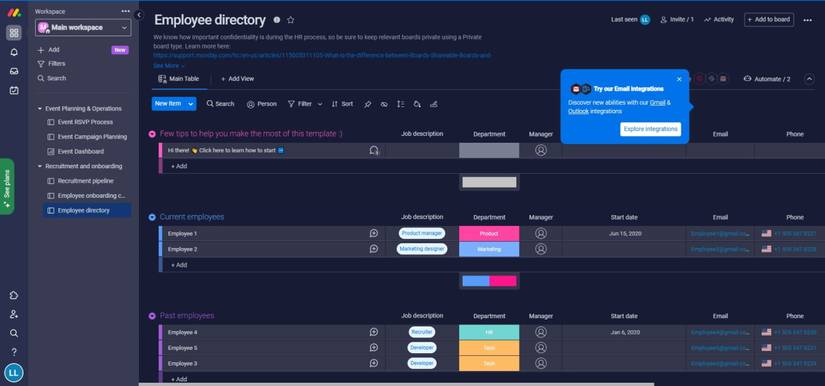Click Product department cell for Employee 1

click(x=489, y=233)
